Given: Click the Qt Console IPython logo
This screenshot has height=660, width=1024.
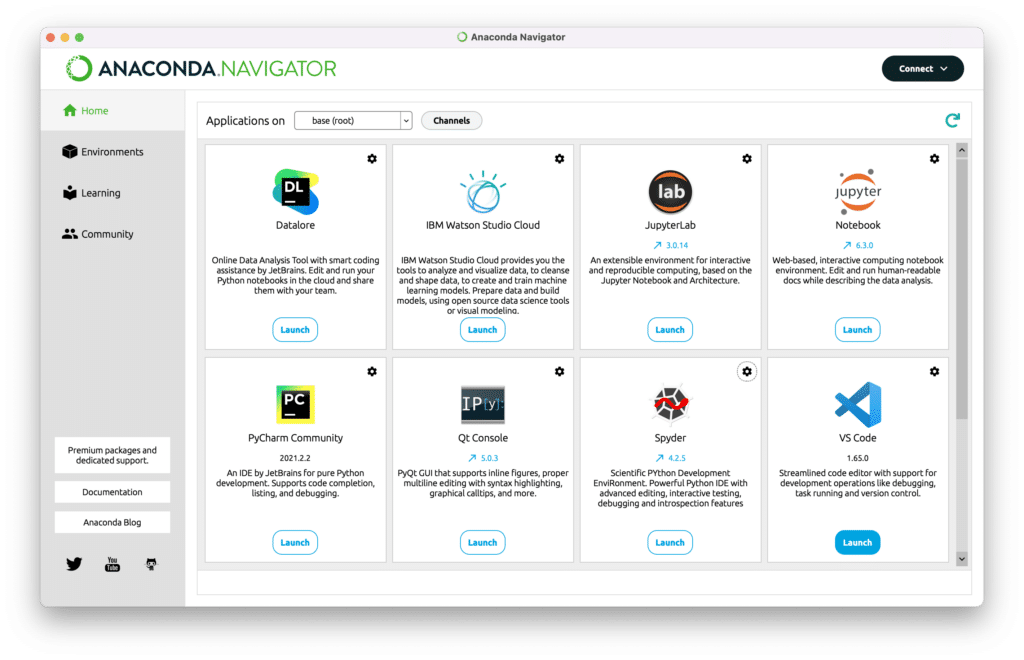Looking at the screenshot, I should 483,404.
